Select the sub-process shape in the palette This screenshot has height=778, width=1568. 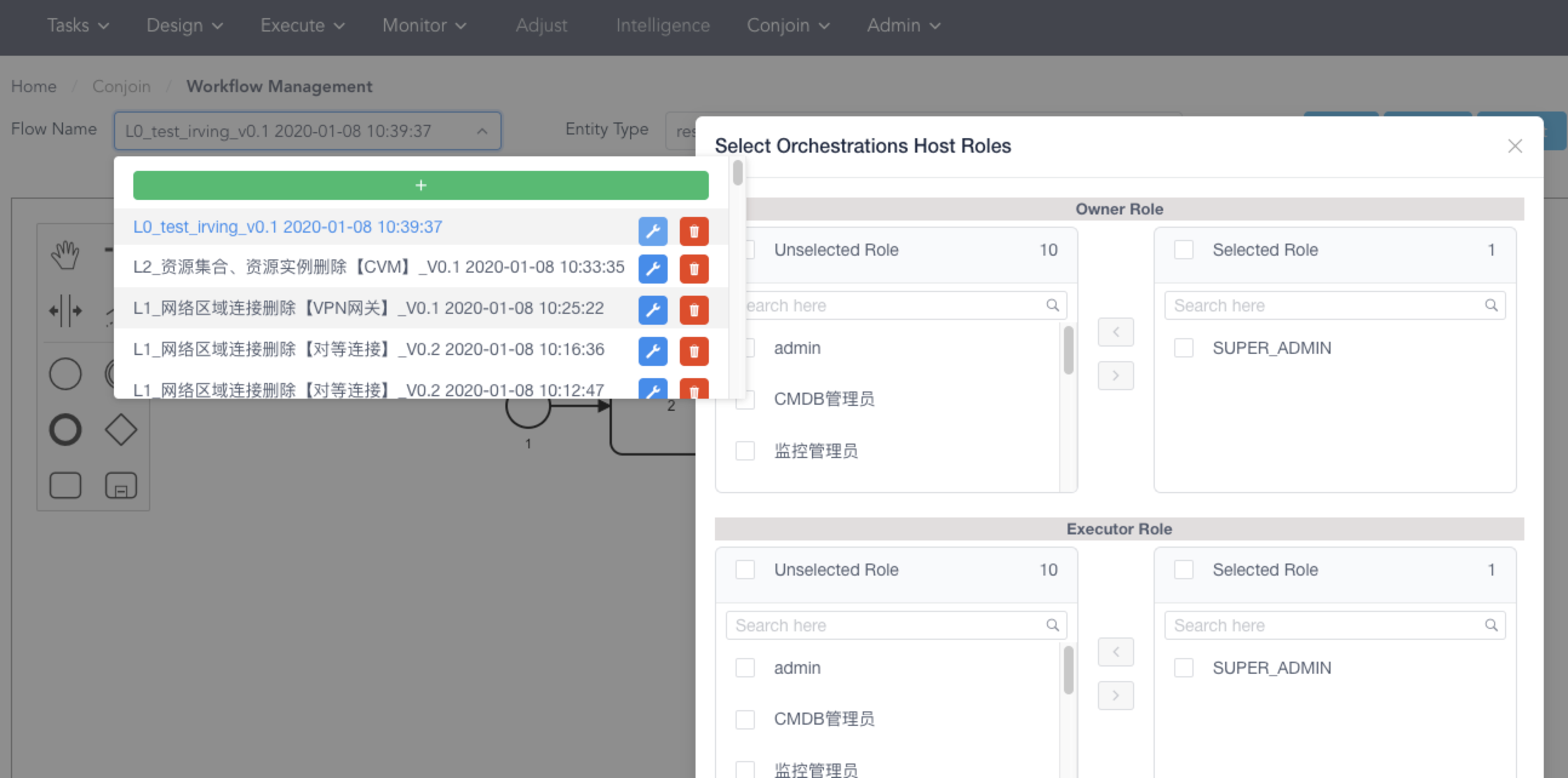(121, 485)
